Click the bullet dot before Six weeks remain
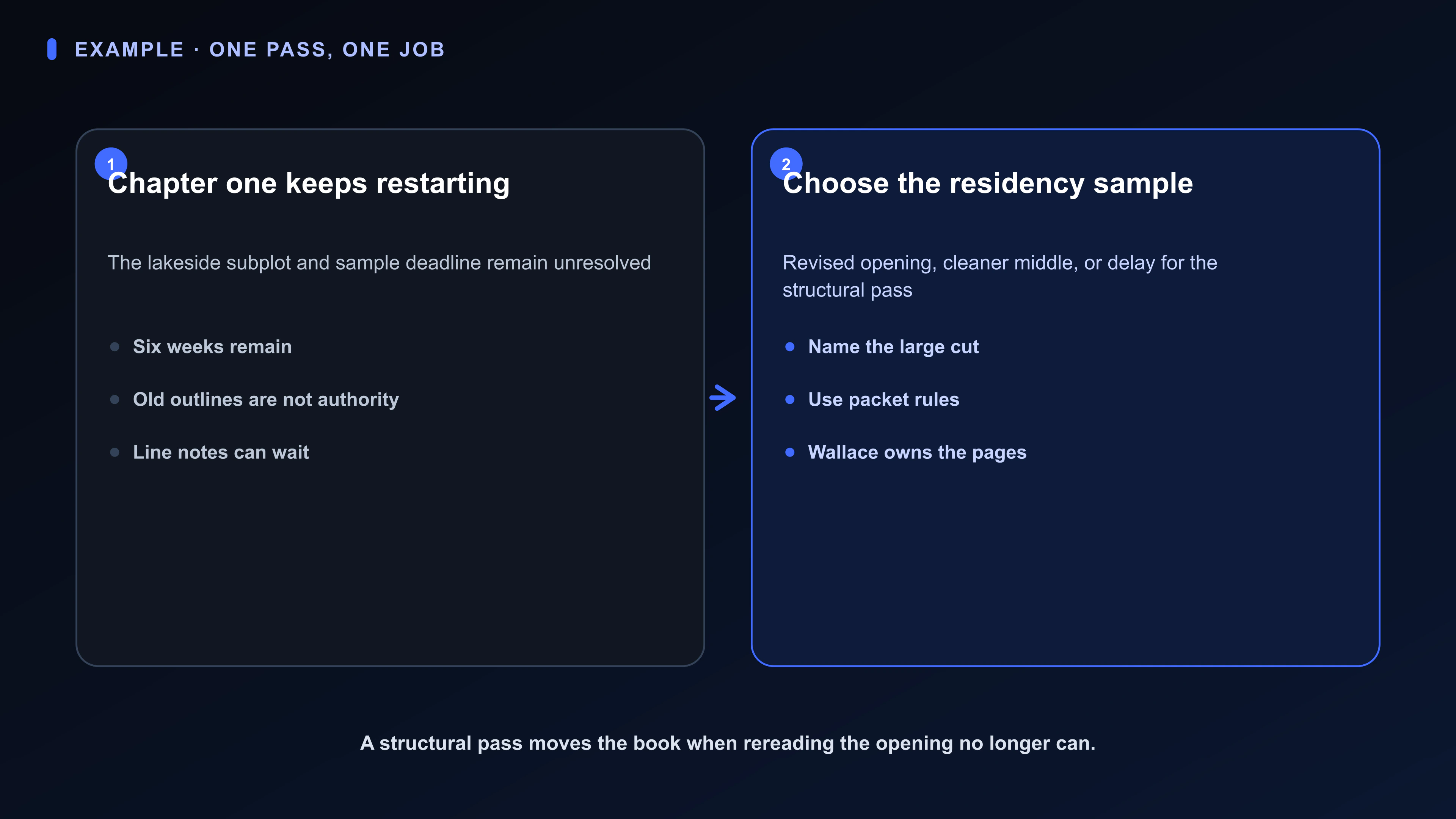Image resolution: width=1456 pixels, height=819 pixels. pos(115,347)
